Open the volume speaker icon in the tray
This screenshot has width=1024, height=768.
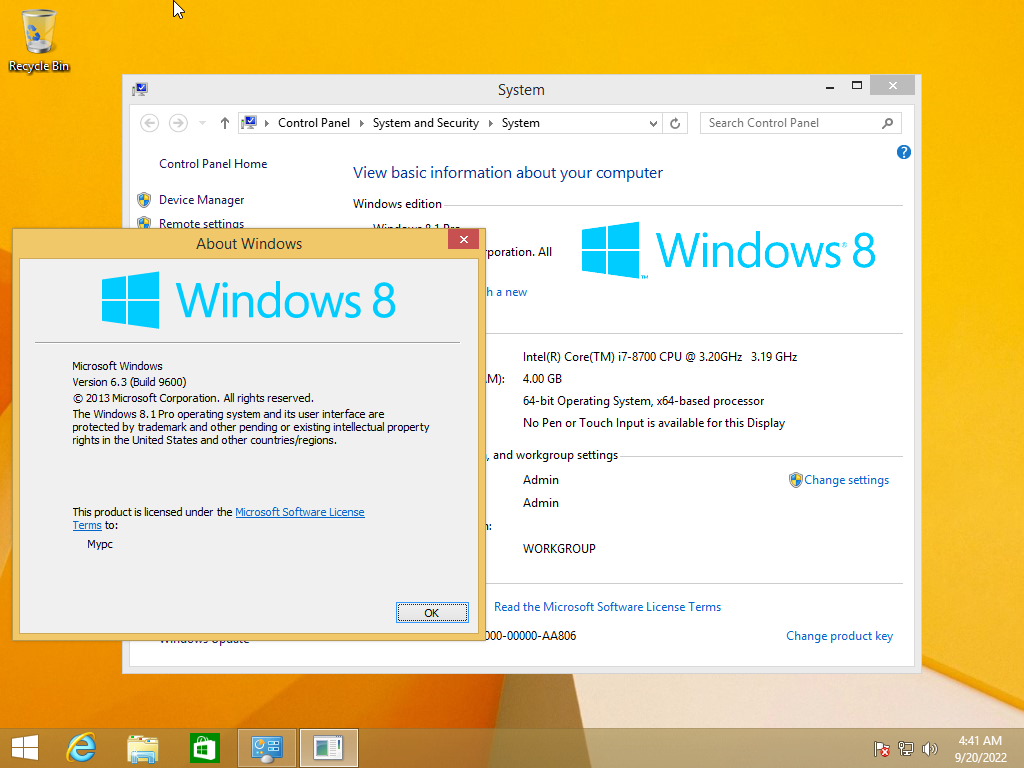click(x=929, y=749)
